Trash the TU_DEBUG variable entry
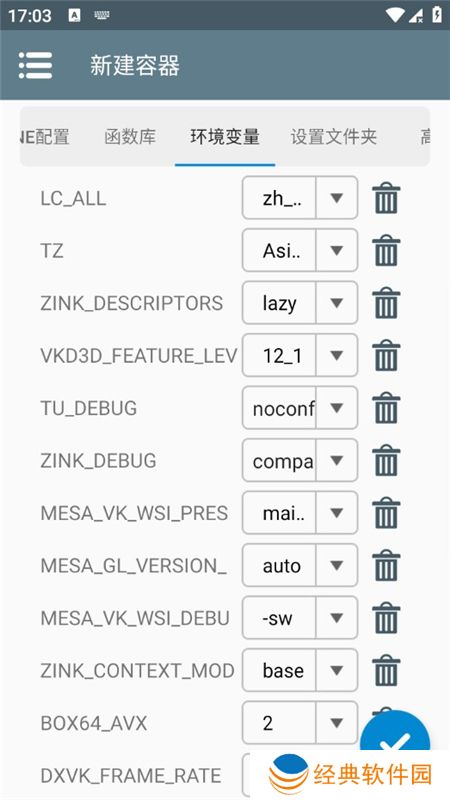Viewport: 450px width, 800px height. 386,408
